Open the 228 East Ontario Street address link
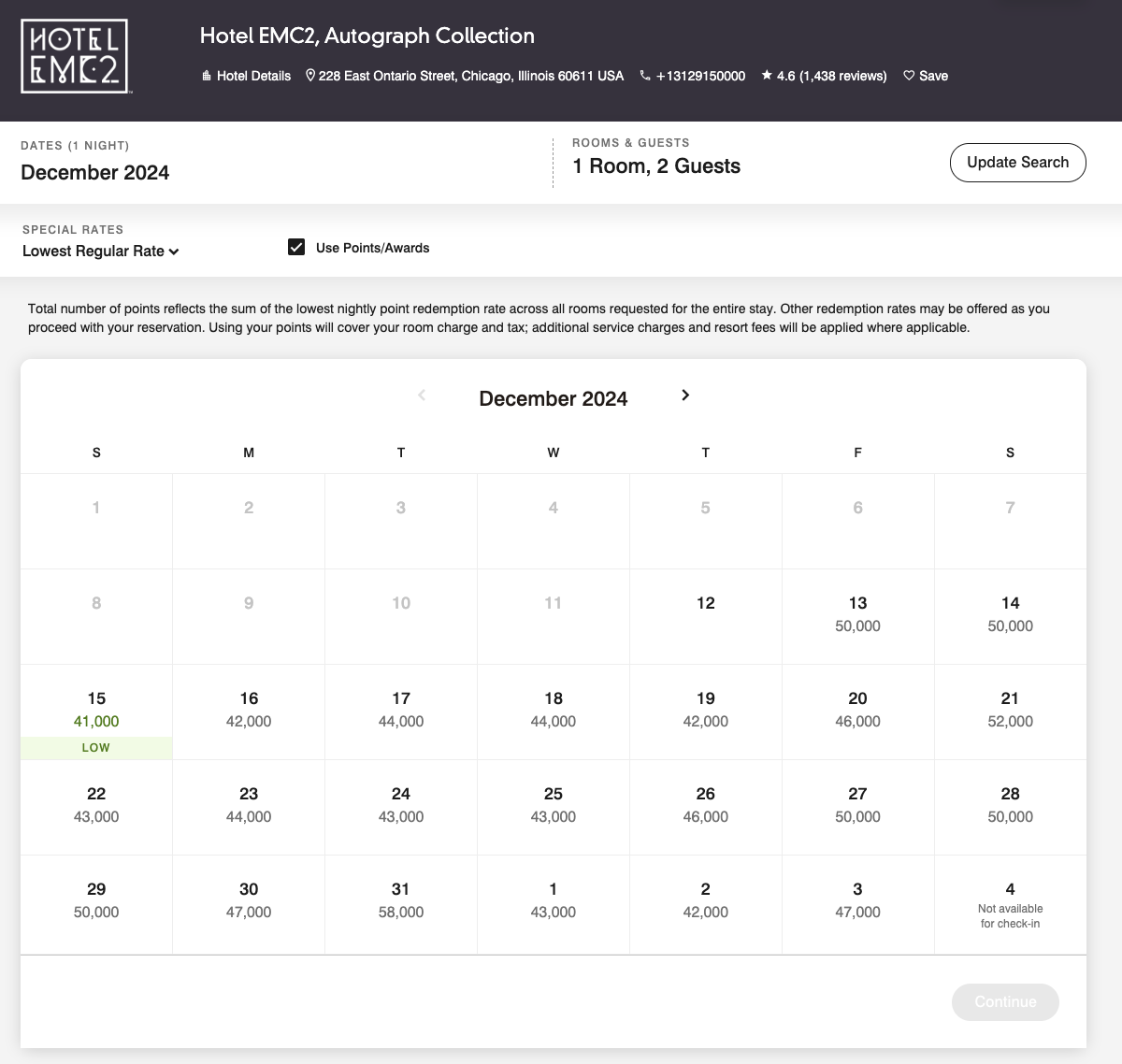This screenshot has width=1122, height=1064. pyautogui.click(x=471, y=76)
